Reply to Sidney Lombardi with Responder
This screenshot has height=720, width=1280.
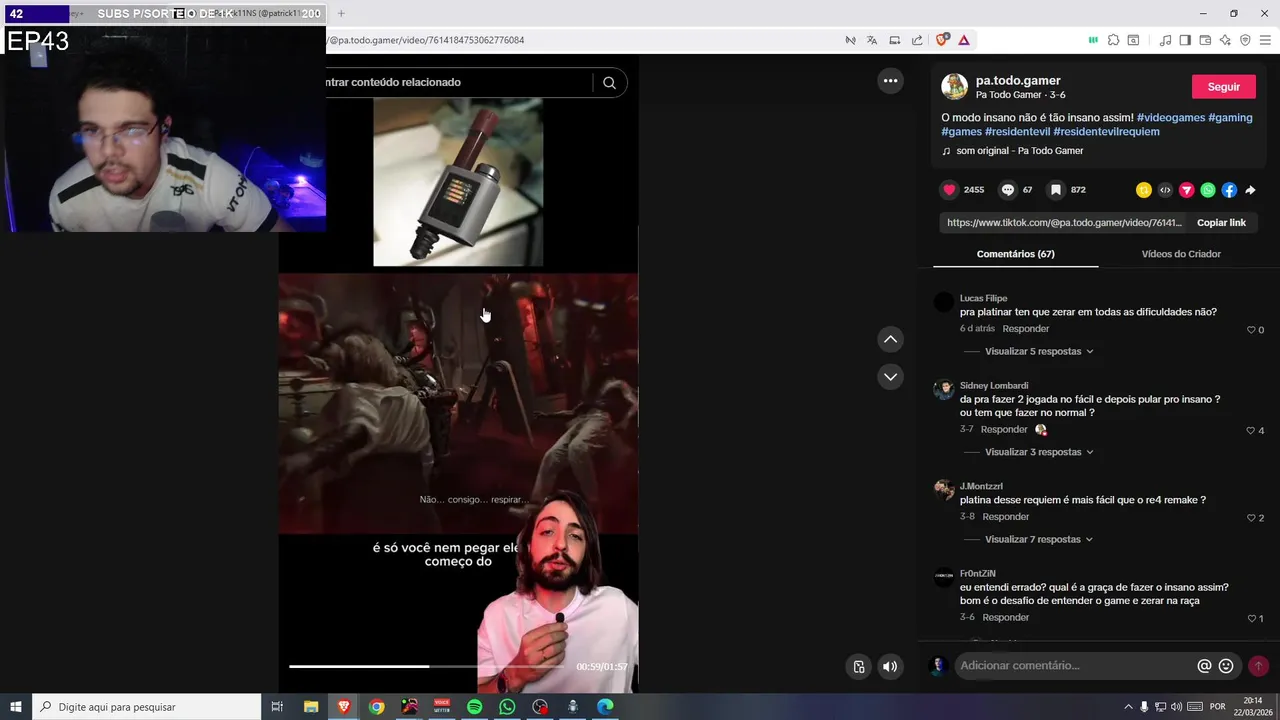tap(1004, 430)
